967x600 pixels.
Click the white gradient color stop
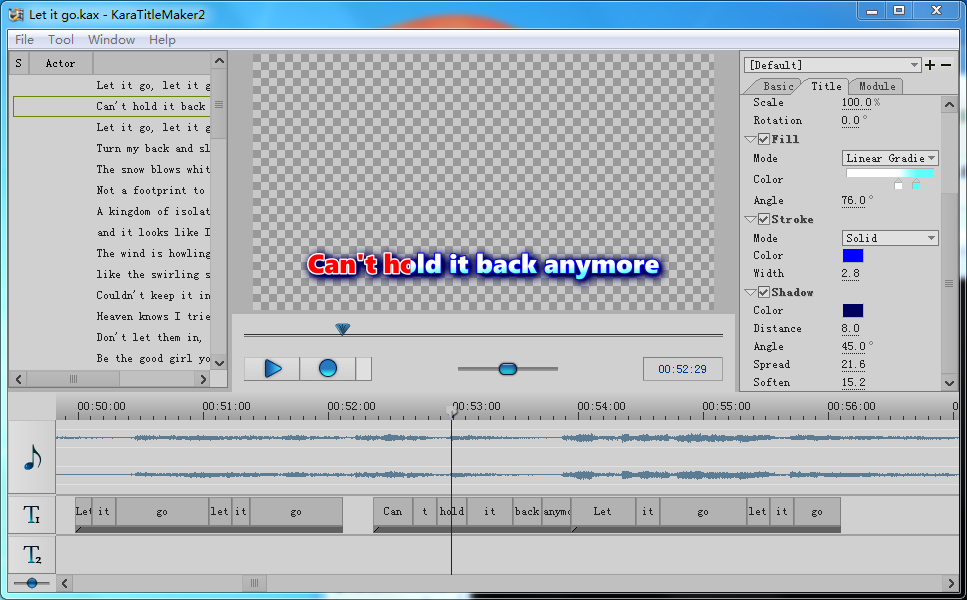pyautogui.click(x=898, y=184)
